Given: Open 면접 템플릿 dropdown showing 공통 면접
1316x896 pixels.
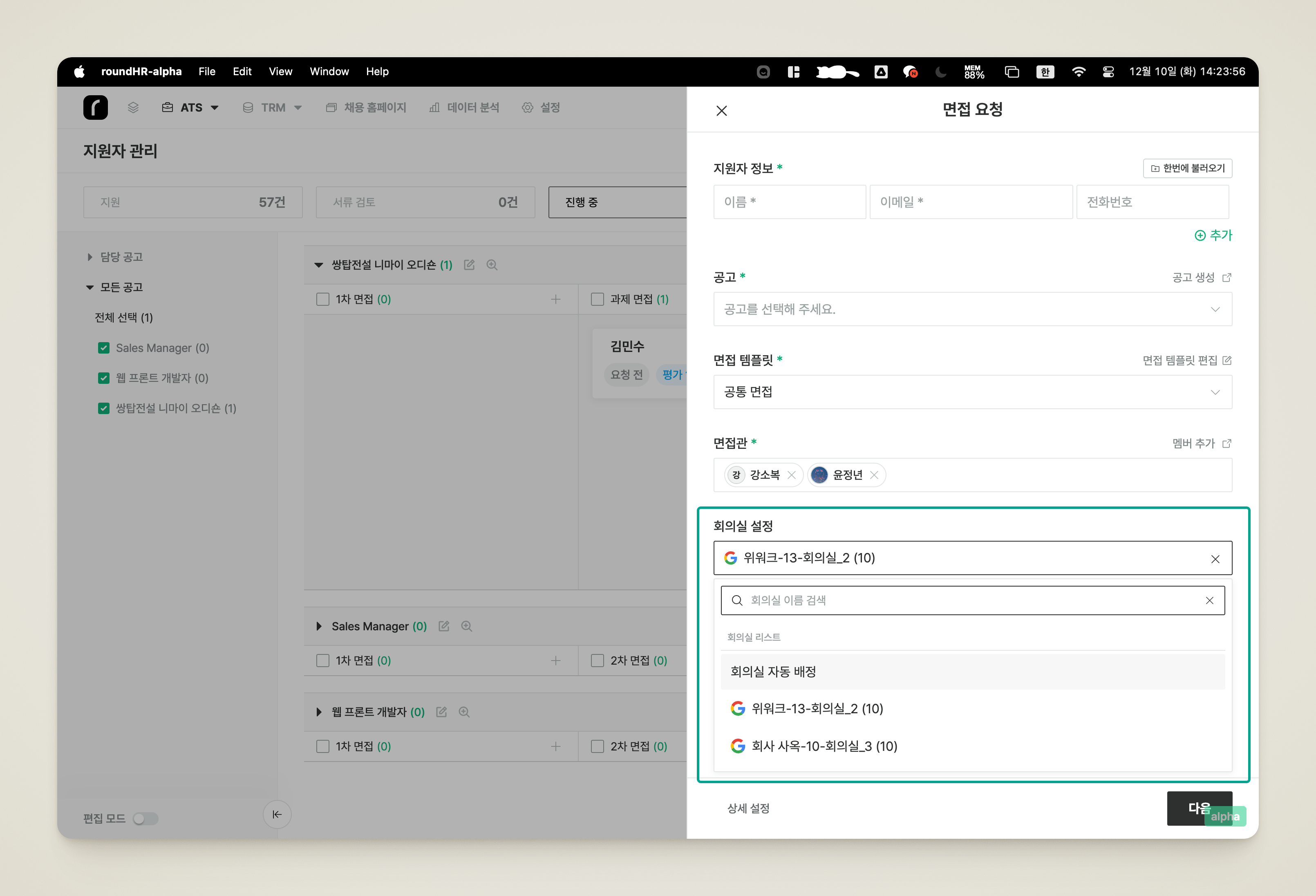Looking at the screenshot, I should tap(972, 392).
